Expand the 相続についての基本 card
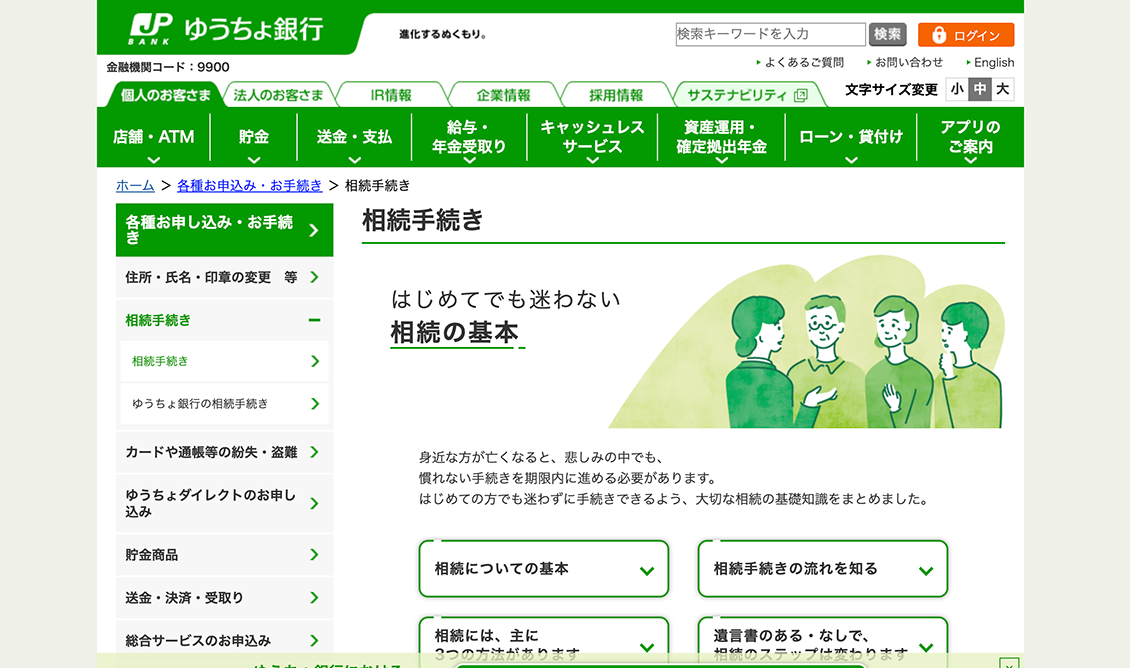Image resolution: width=1130 pixels, height=668 pixels. click(543, 569)
